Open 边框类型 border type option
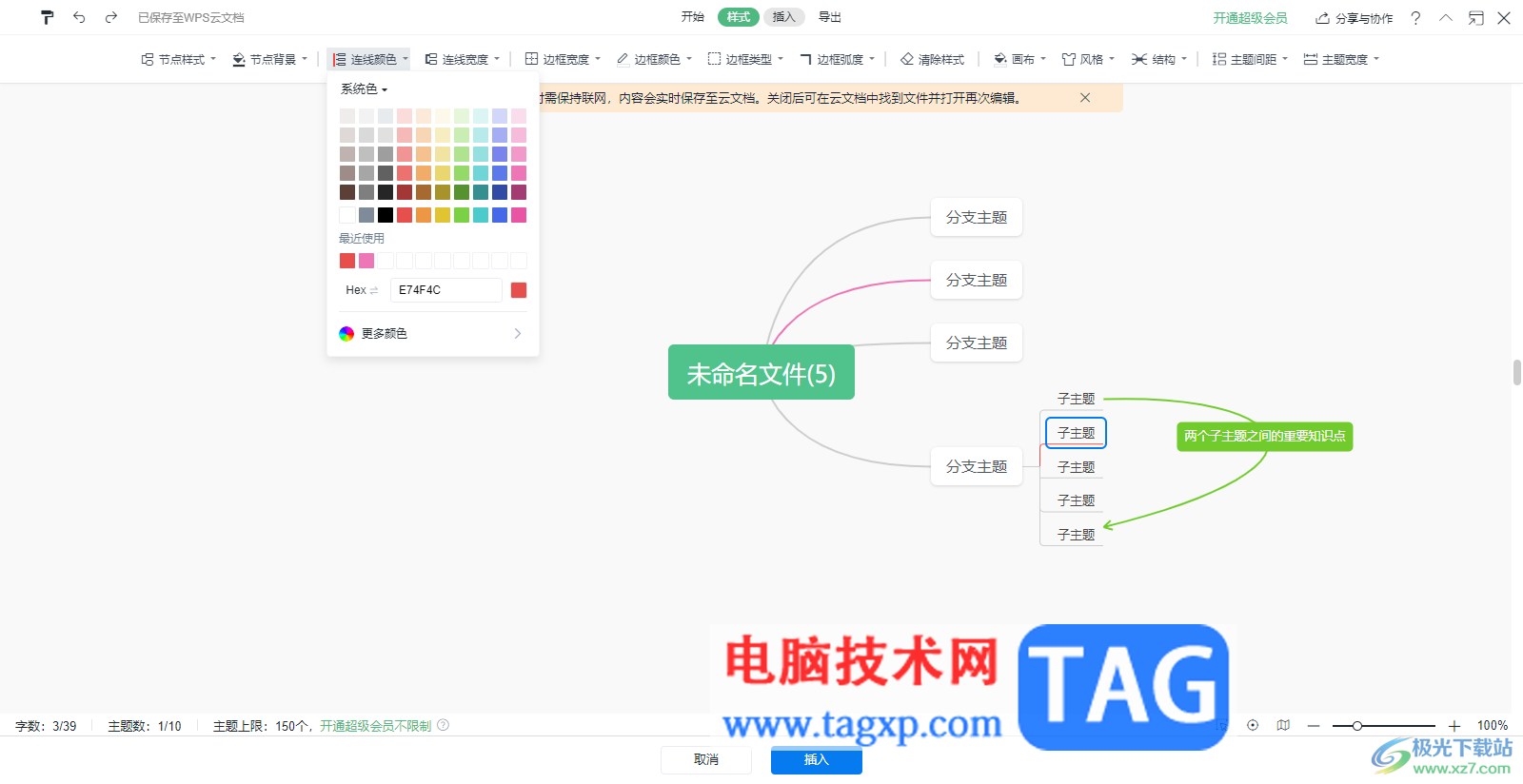This screenshot has height=784, width=1523. pyautogui.click(x=745, y=59)
